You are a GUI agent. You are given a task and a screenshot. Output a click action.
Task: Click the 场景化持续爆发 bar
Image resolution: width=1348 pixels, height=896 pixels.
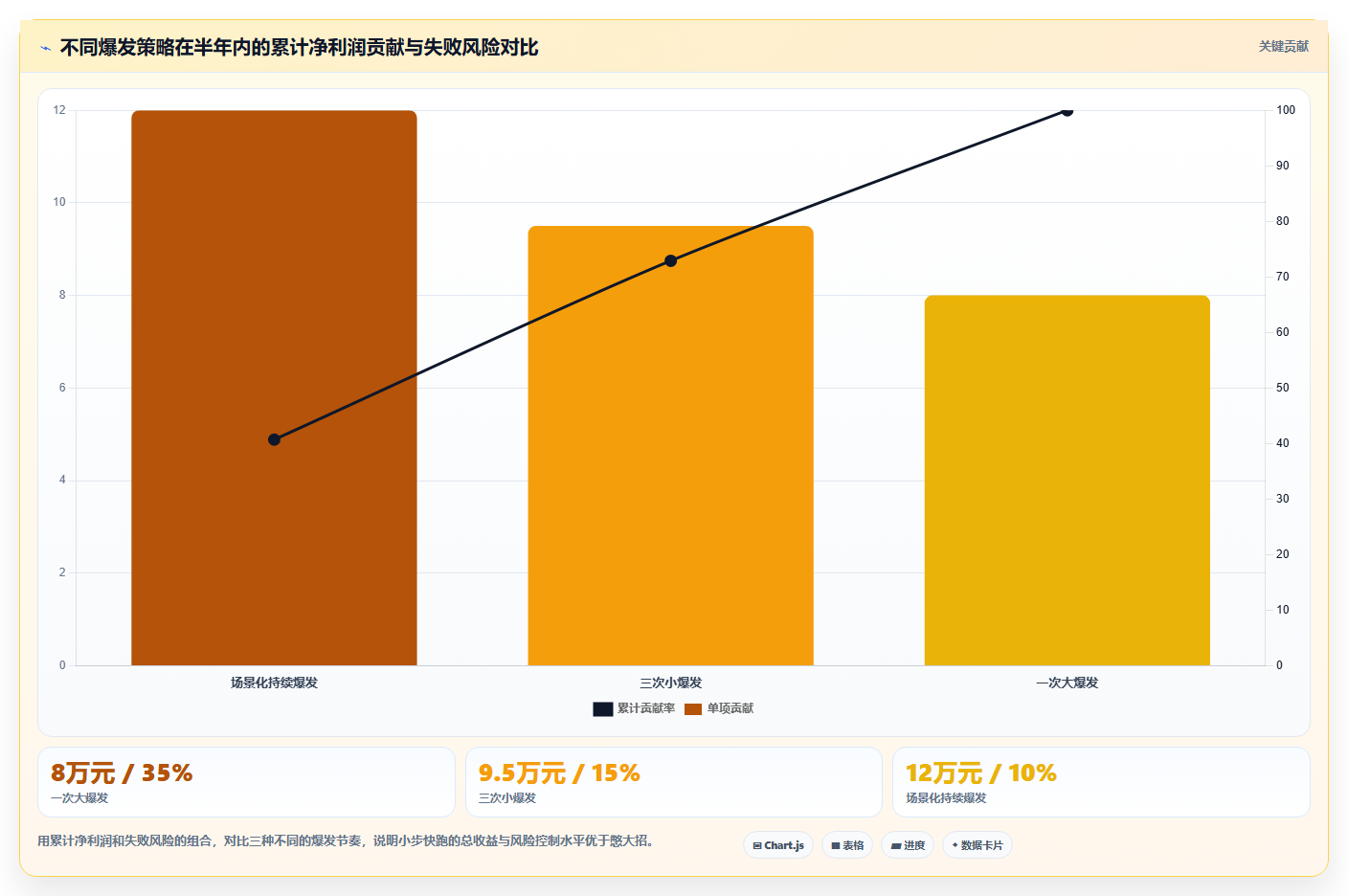click(274, 388)
